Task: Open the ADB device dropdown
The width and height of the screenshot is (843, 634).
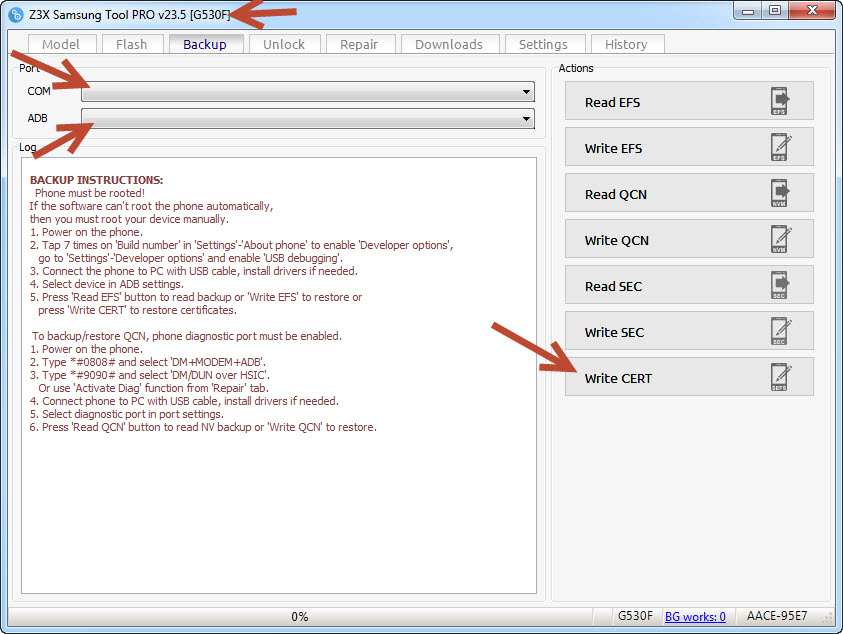Action: (x=308, y=118)
